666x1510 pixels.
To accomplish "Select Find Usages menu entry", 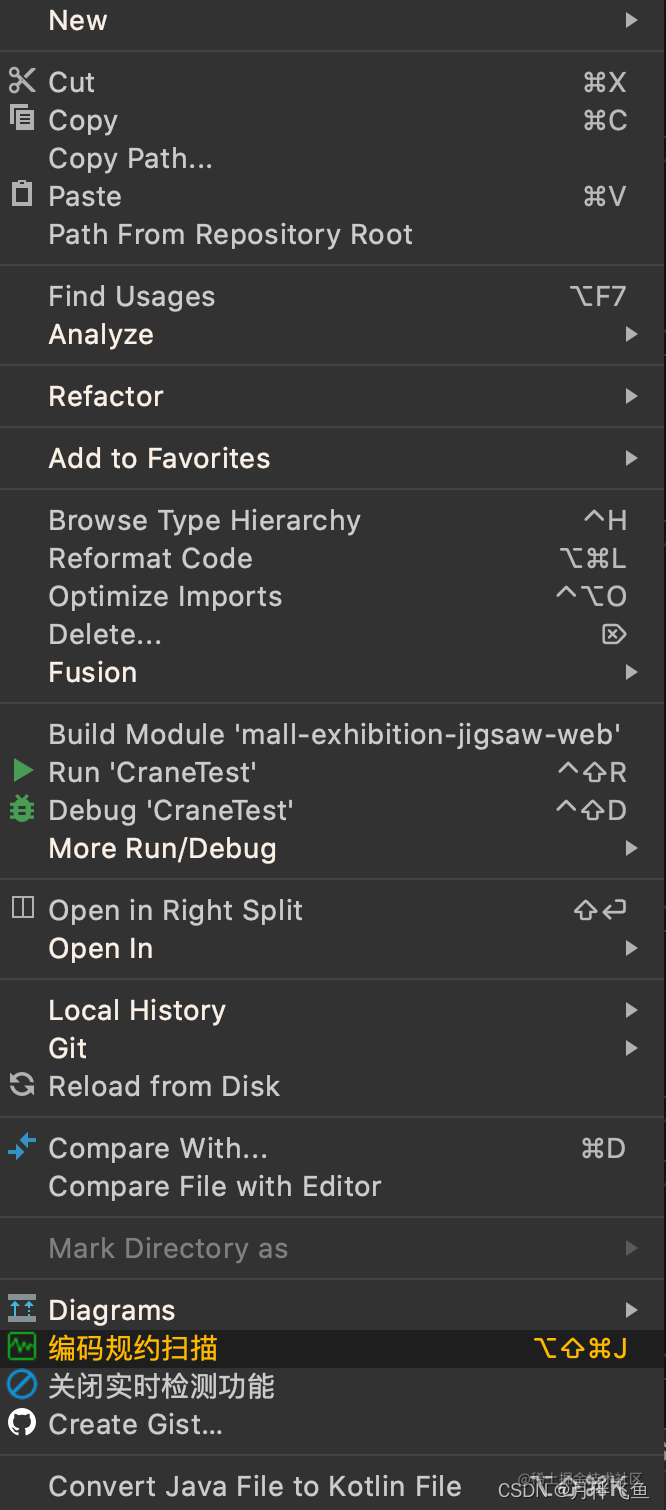I will 333,296.
